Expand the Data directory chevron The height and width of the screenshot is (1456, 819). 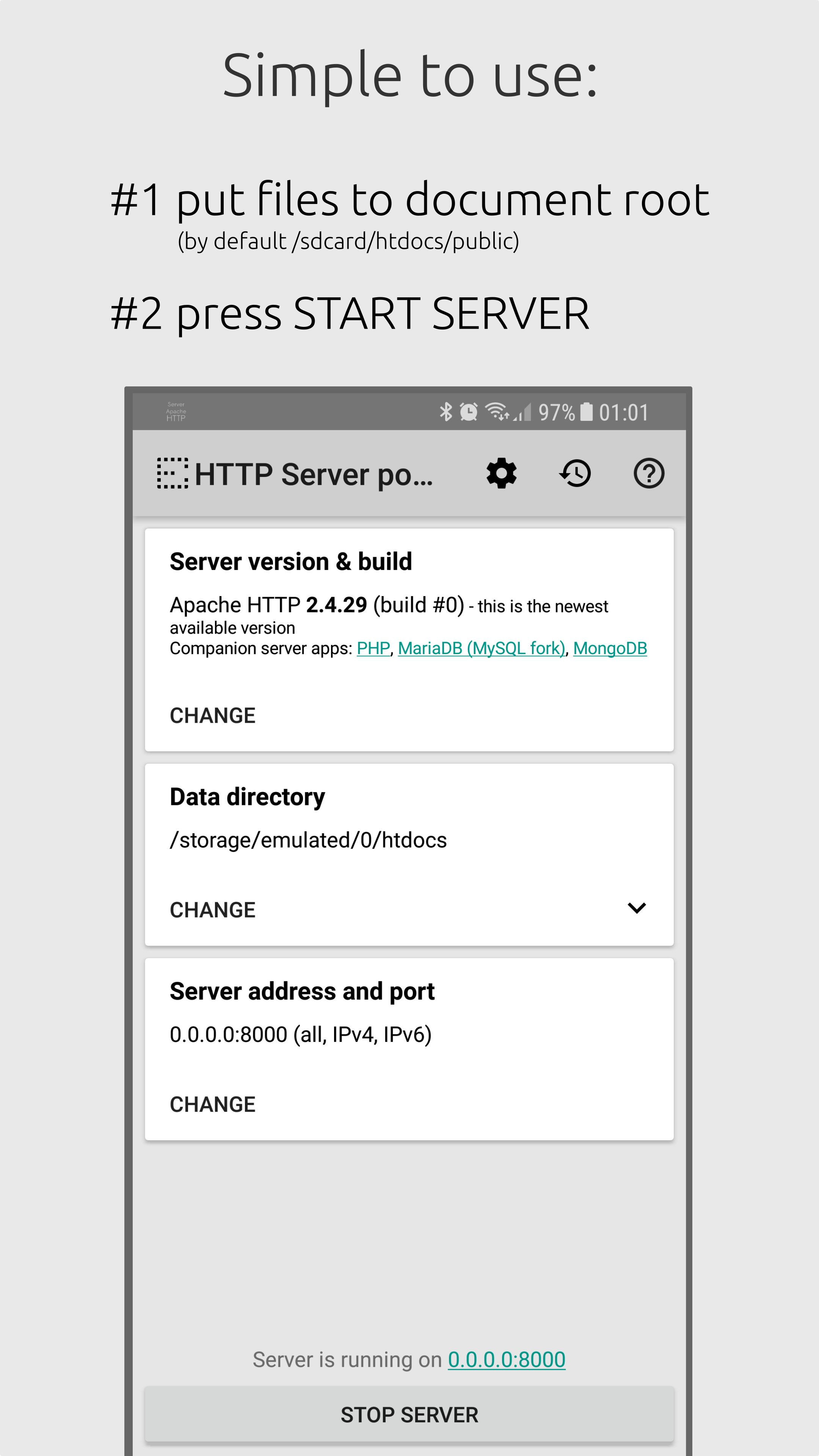[637, 908]
